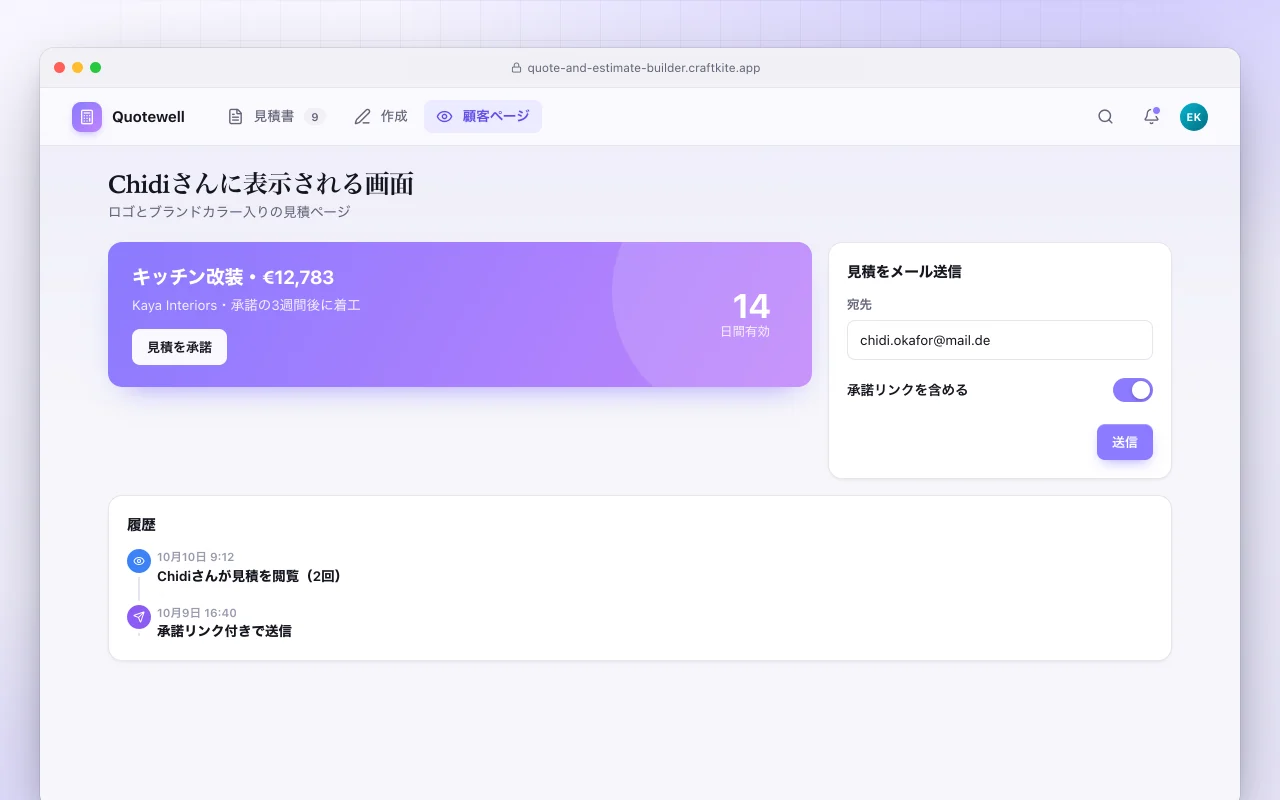Viewport: 1280px width, 800px height.
Task: Click the lock icon in address bar
Action: click(x=517, y=68)
